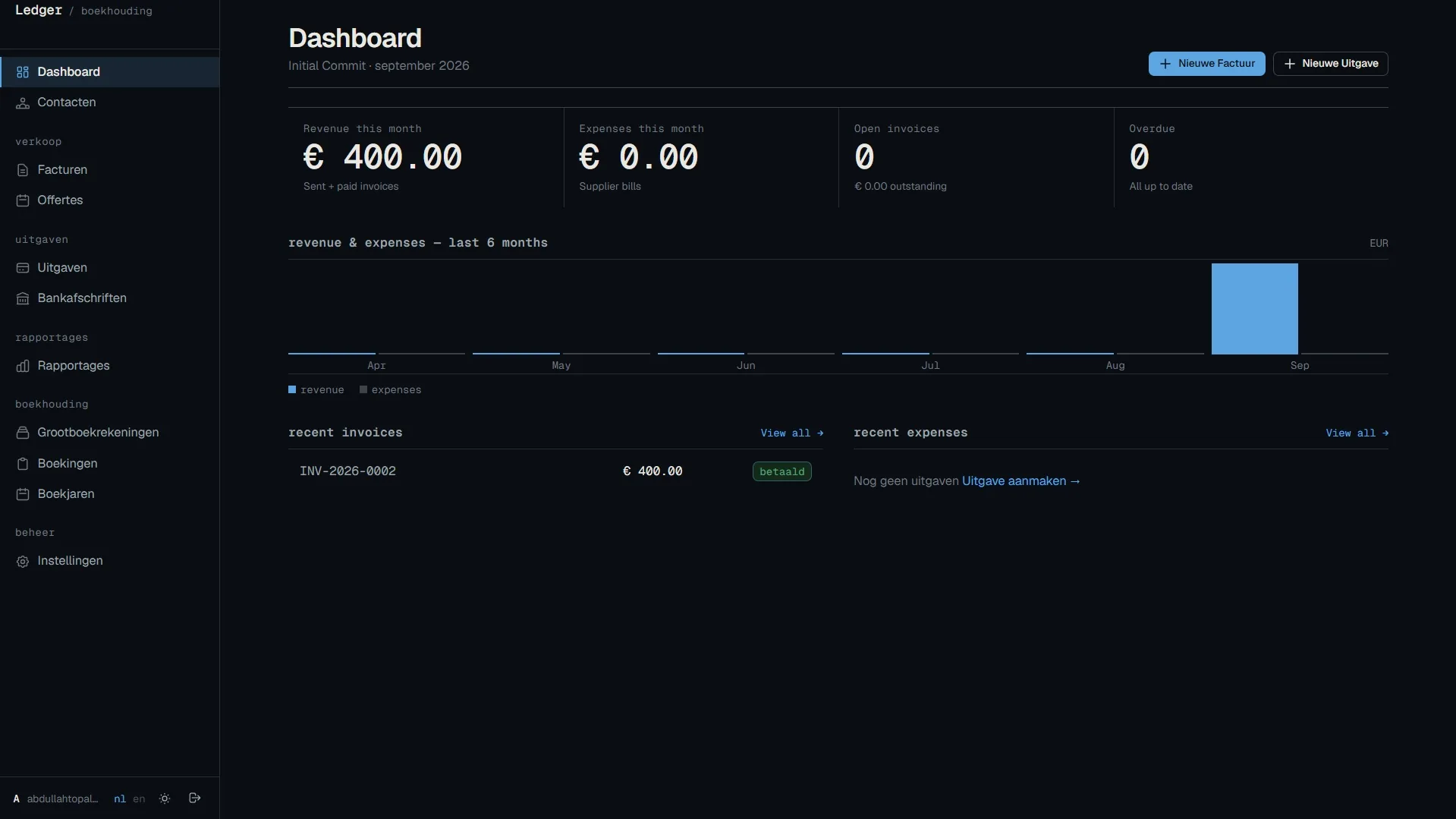
Task: Click the Revenue this month card
Action: [x=426, y=157]
